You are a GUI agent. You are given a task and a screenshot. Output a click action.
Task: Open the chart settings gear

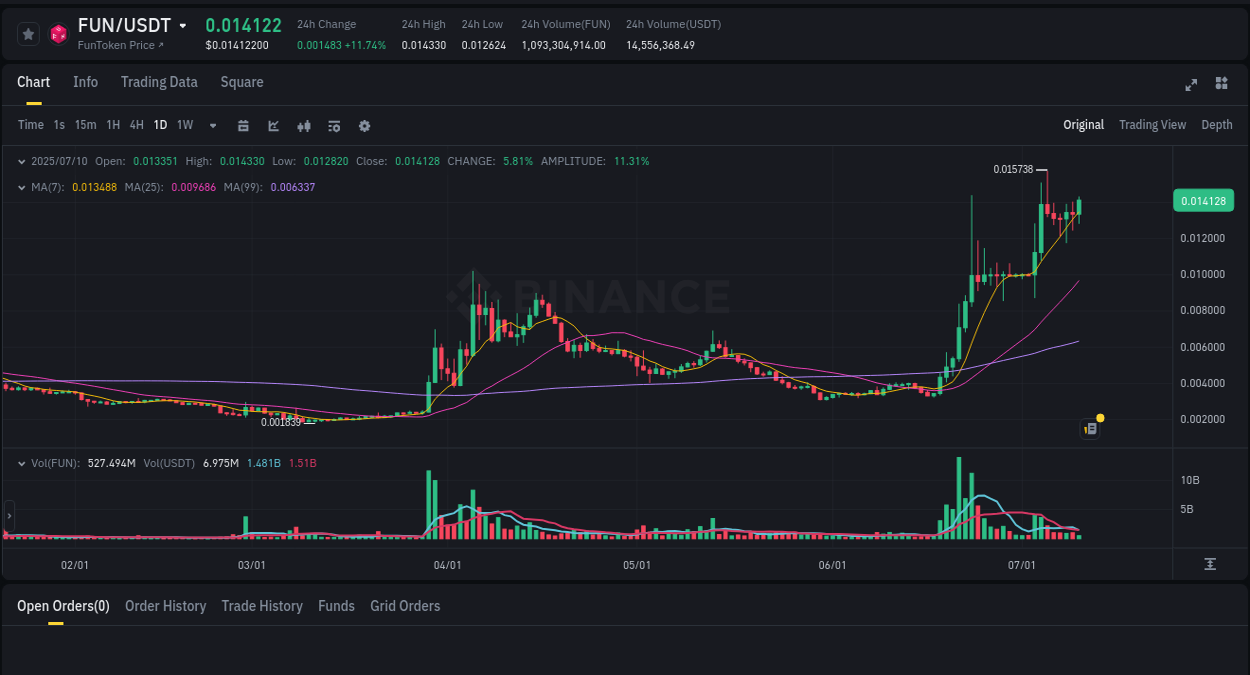pyautogui.click(x=363, y=125)
